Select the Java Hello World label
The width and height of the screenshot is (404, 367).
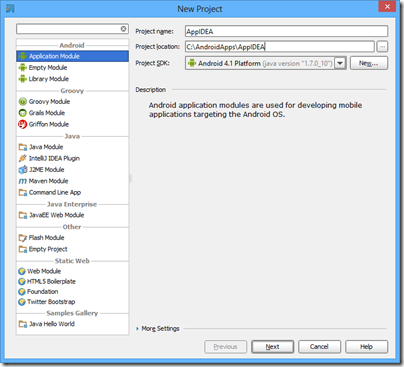52,324
